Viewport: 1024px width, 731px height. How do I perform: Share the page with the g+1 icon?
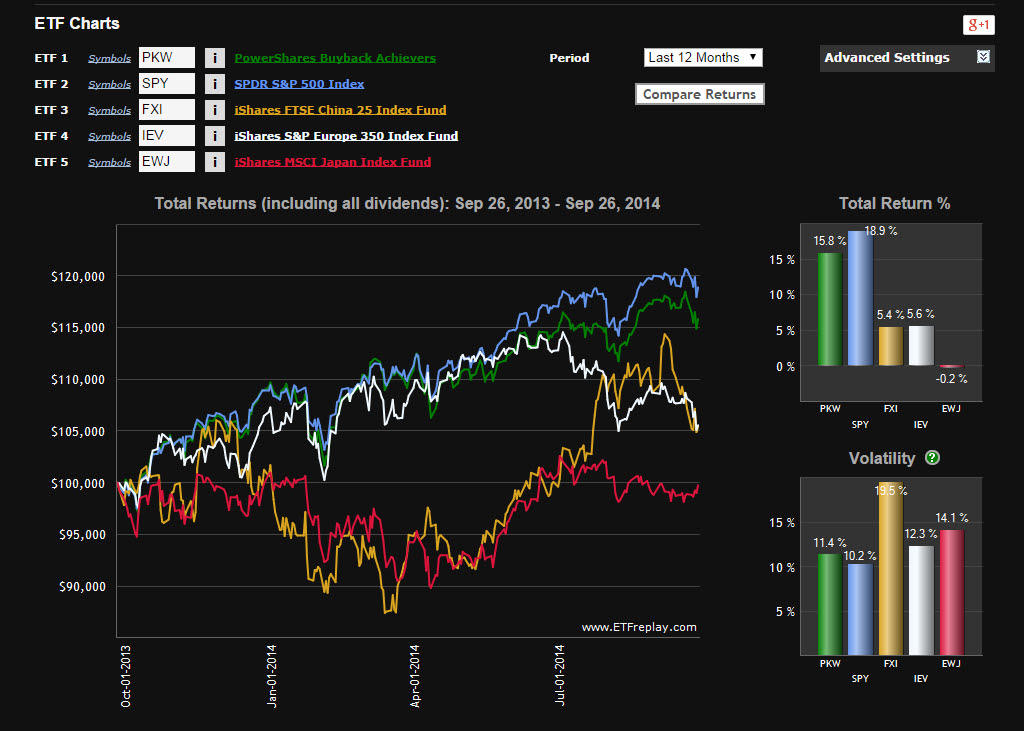(979, 24)
